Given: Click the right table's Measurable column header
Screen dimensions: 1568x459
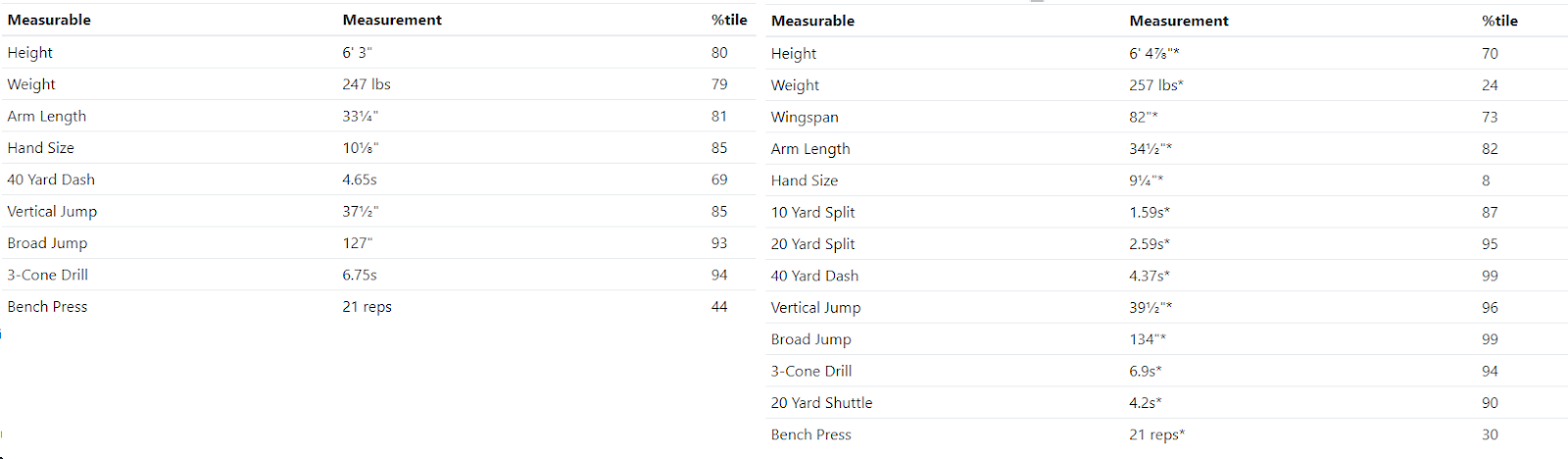Looking at the screenshot, I should tap(812, 21).
